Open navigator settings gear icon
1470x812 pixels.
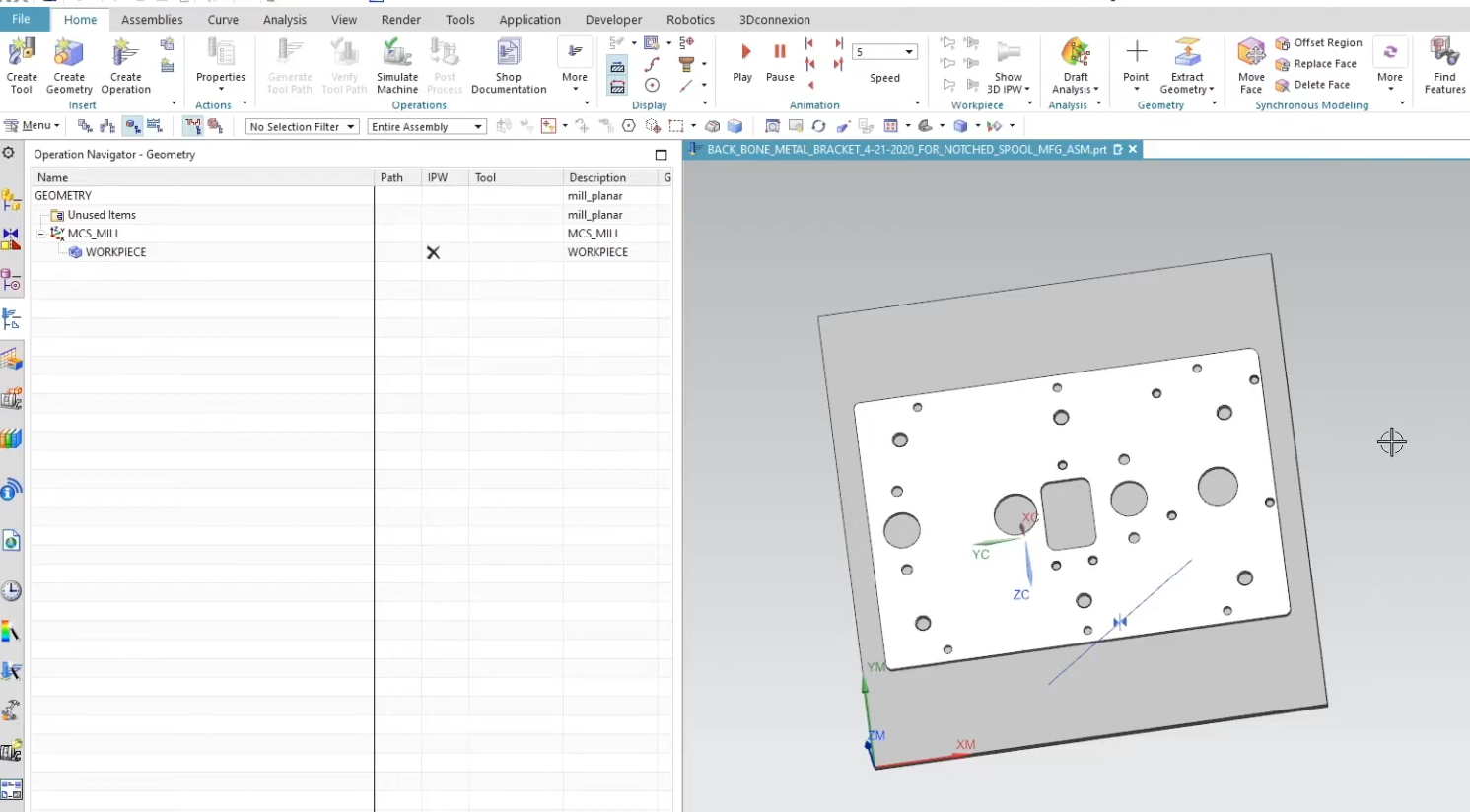(8, 153)
